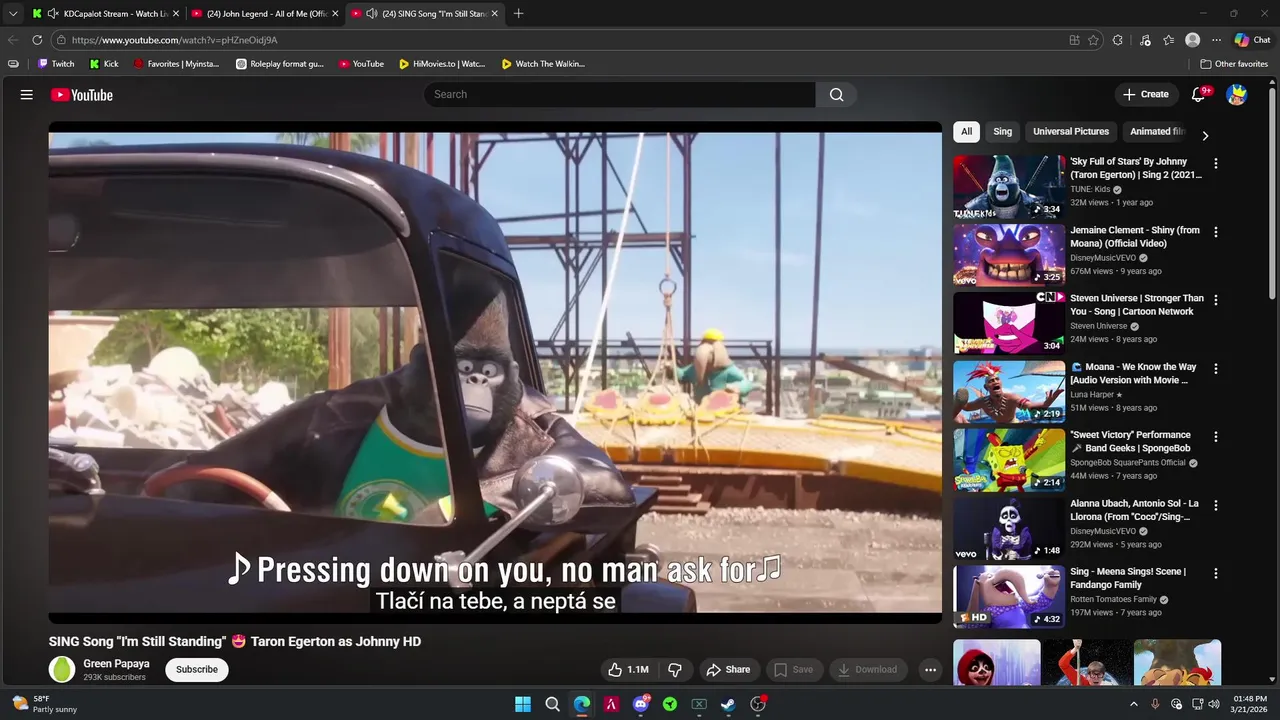Click the search magnifier button
Screen dimensions: 1280x720
(x=836, y=95)
